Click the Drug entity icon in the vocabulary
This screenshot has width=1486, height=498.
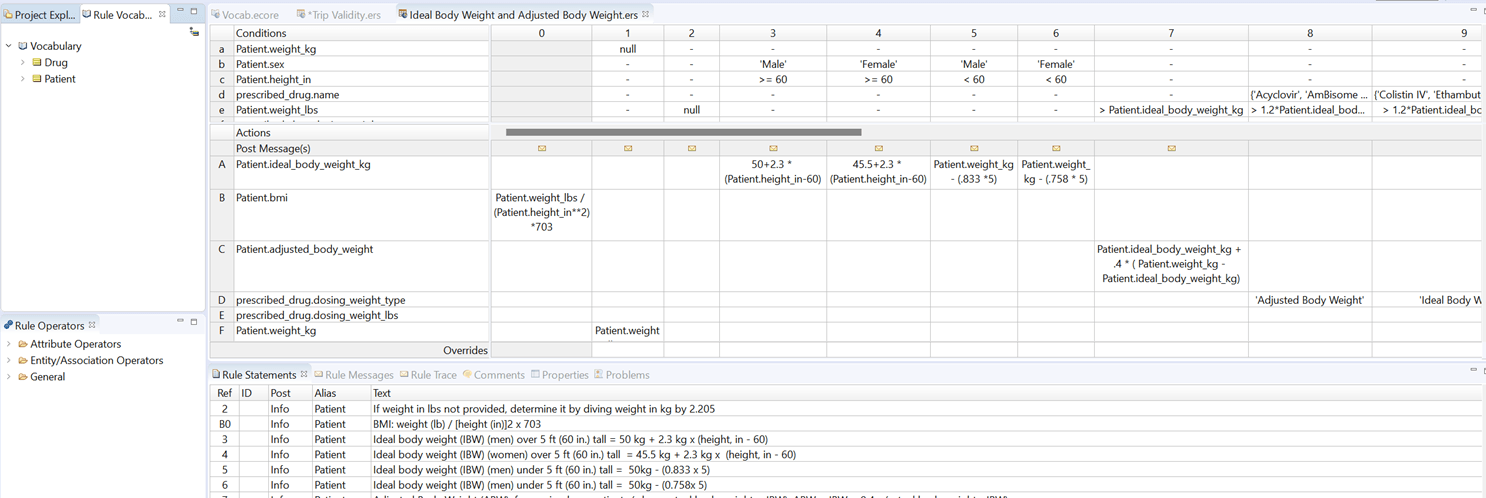click(37, 63)
